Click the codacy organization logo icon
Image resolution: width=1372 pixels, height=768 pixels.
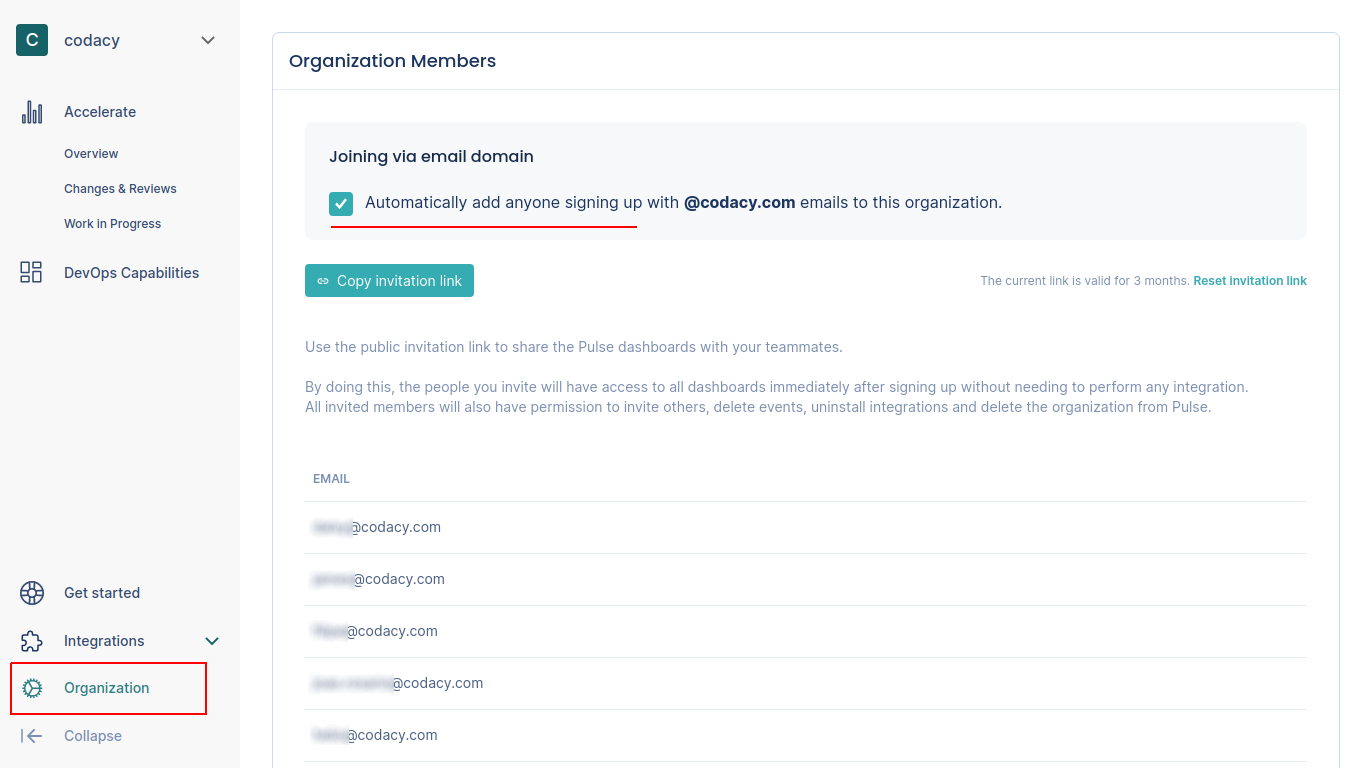coord(32,40)
